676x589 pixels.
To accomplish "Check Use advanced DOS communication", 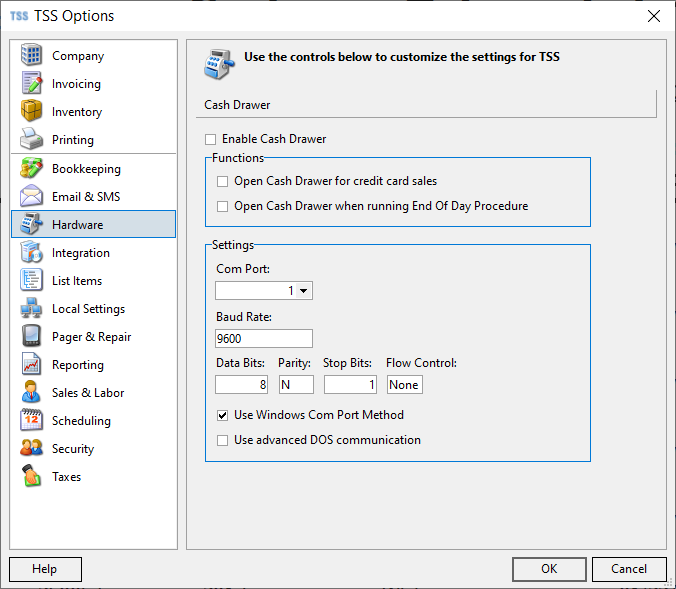I will click(x=222, y=440).
